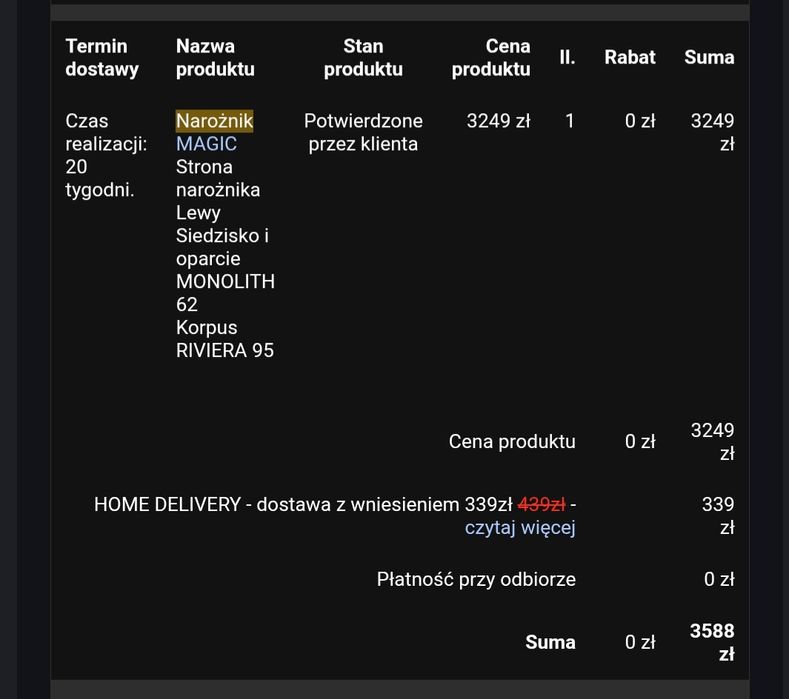This screenshot has width=789, height=699.
Task: Click the 'Strona narożnika Lewy' option text
Action: [218, 189]
